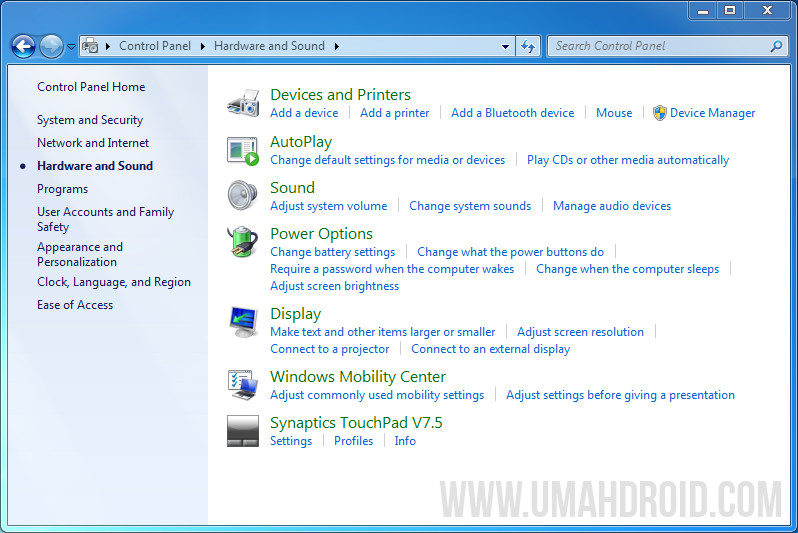Click the Display monitor icon

243,322
